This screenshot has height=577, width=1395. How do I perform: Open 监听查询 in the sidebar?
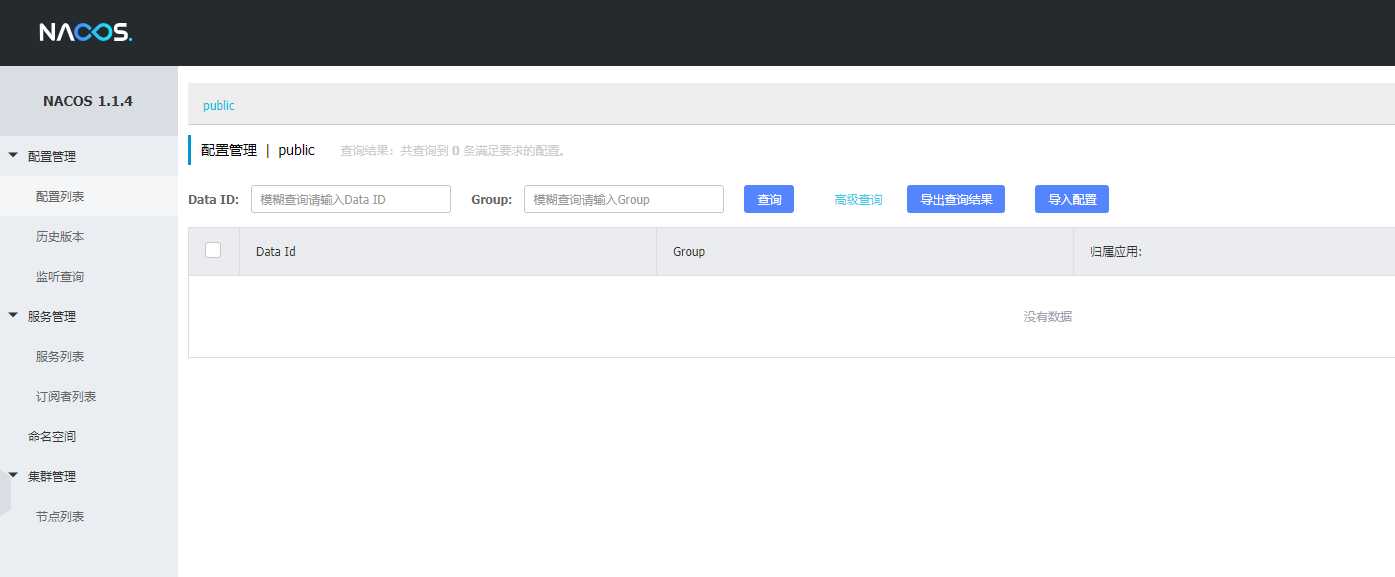60,276
